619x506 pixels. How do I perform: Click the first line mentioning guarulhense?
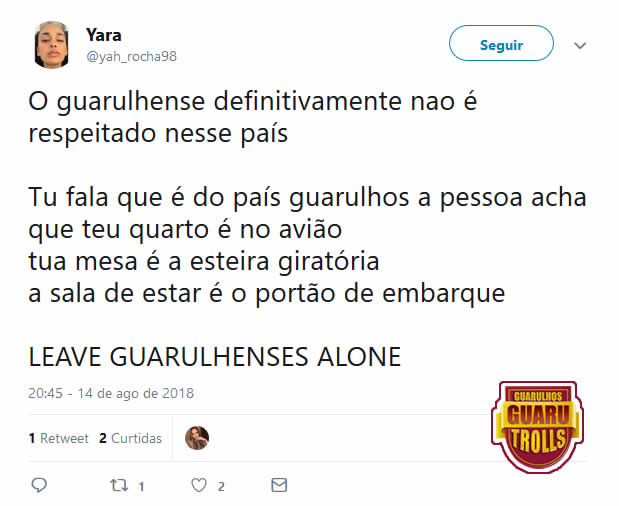pos(253,102)
